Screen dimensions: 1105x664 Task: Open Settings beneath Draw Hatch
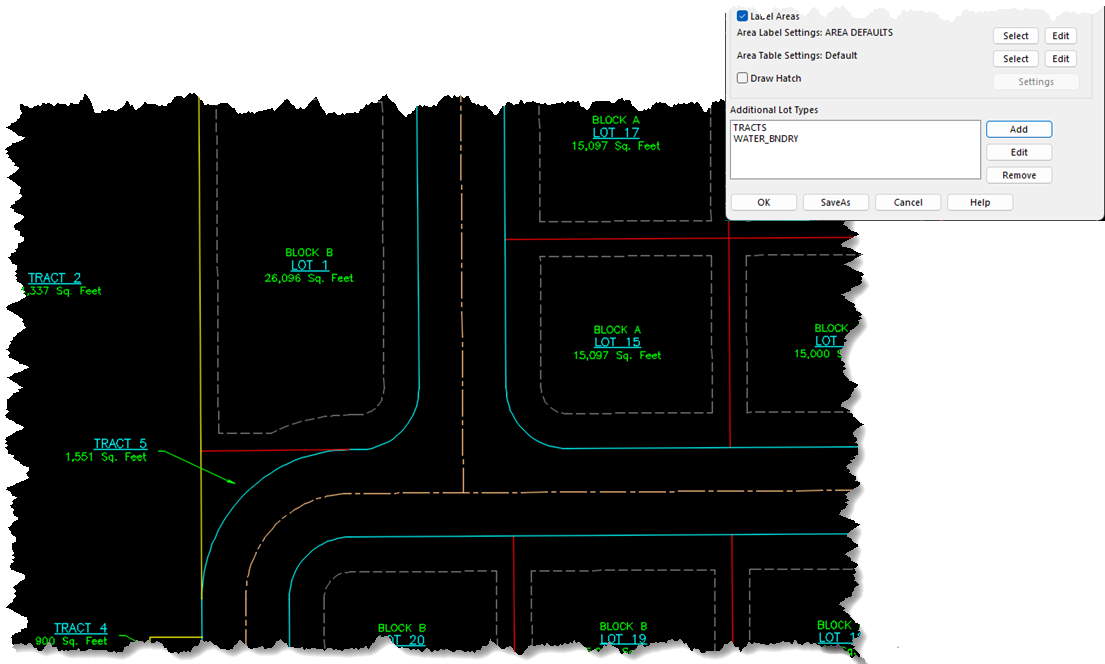click(x=1035, y=81)
